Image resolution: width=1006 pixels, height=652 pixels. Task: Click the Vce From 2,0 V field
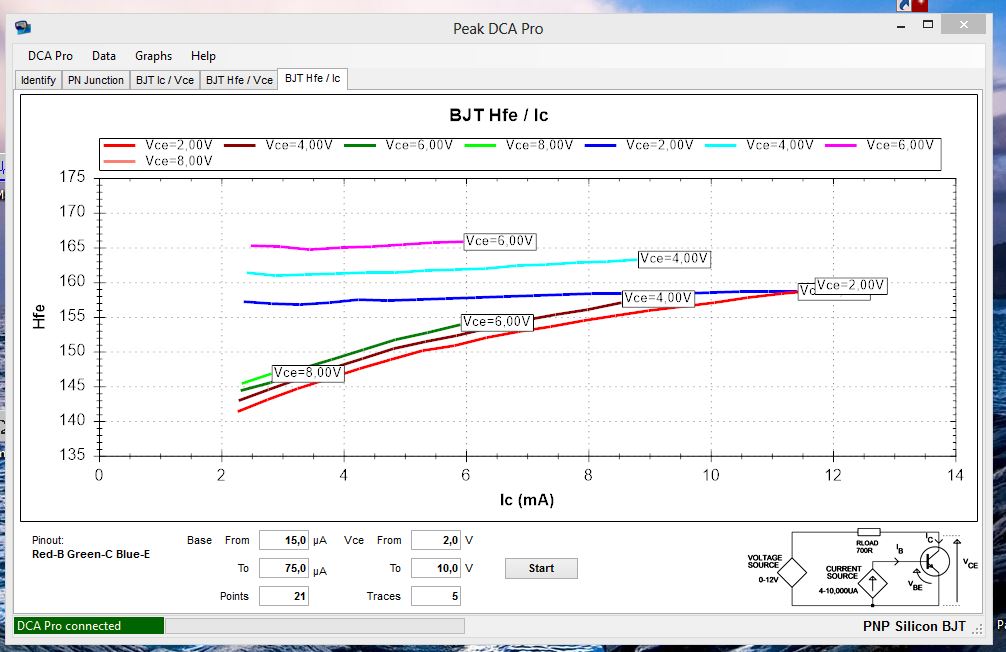pyautogui.click(x=436, y=540)
